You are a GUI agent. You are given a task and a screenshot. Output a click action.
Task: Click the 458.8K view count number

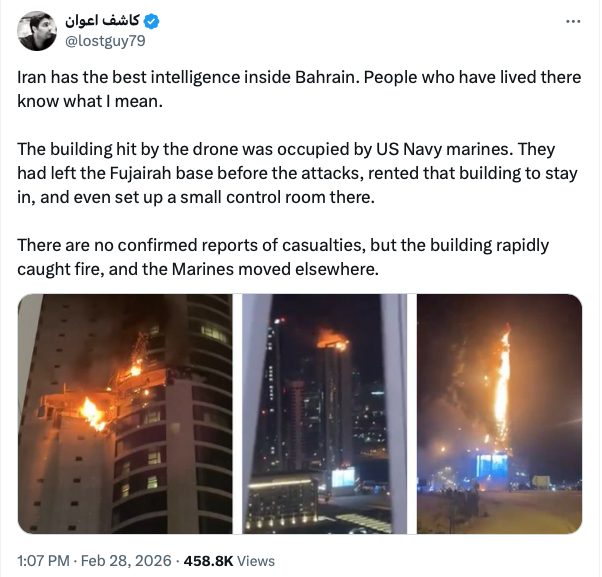(x=208, y=561)
